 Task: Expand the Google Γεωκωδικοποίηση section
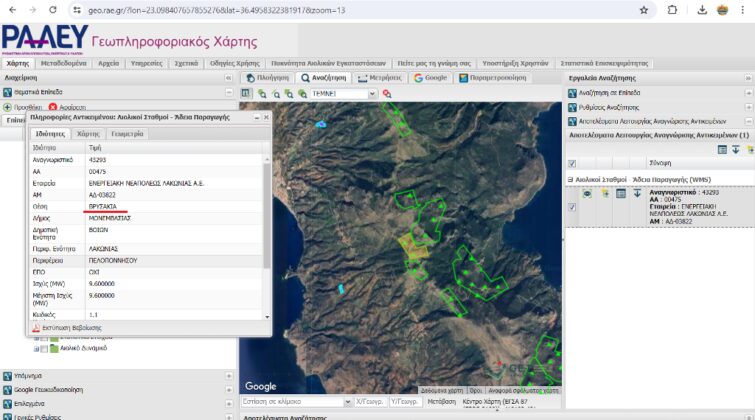tap(229, 390)
